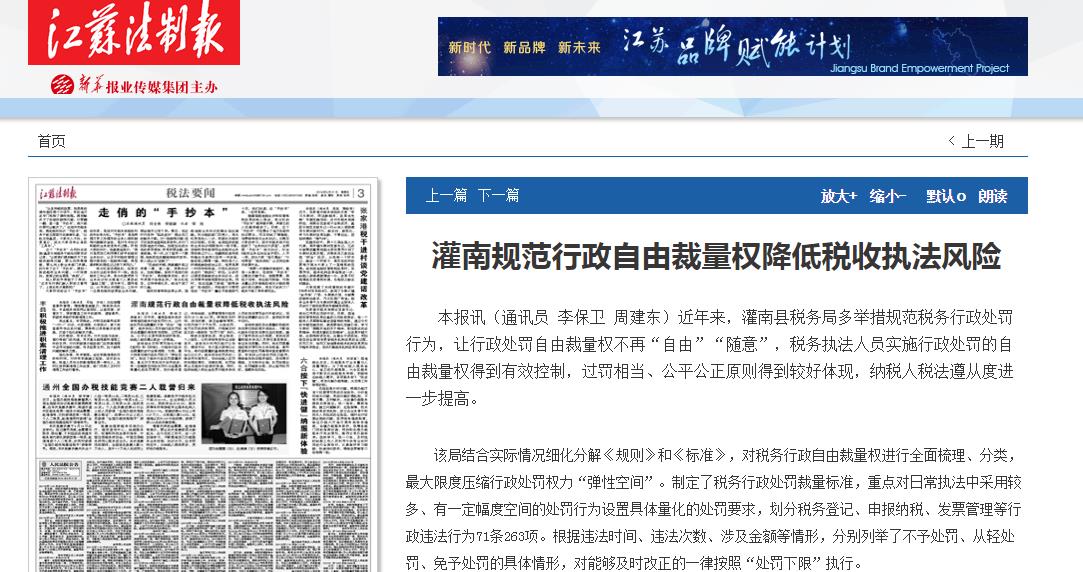Open the Jiangsu Brand Empowerment Project banner
This screenshot has width=1083, height=572.
click(x=732, y=47)
